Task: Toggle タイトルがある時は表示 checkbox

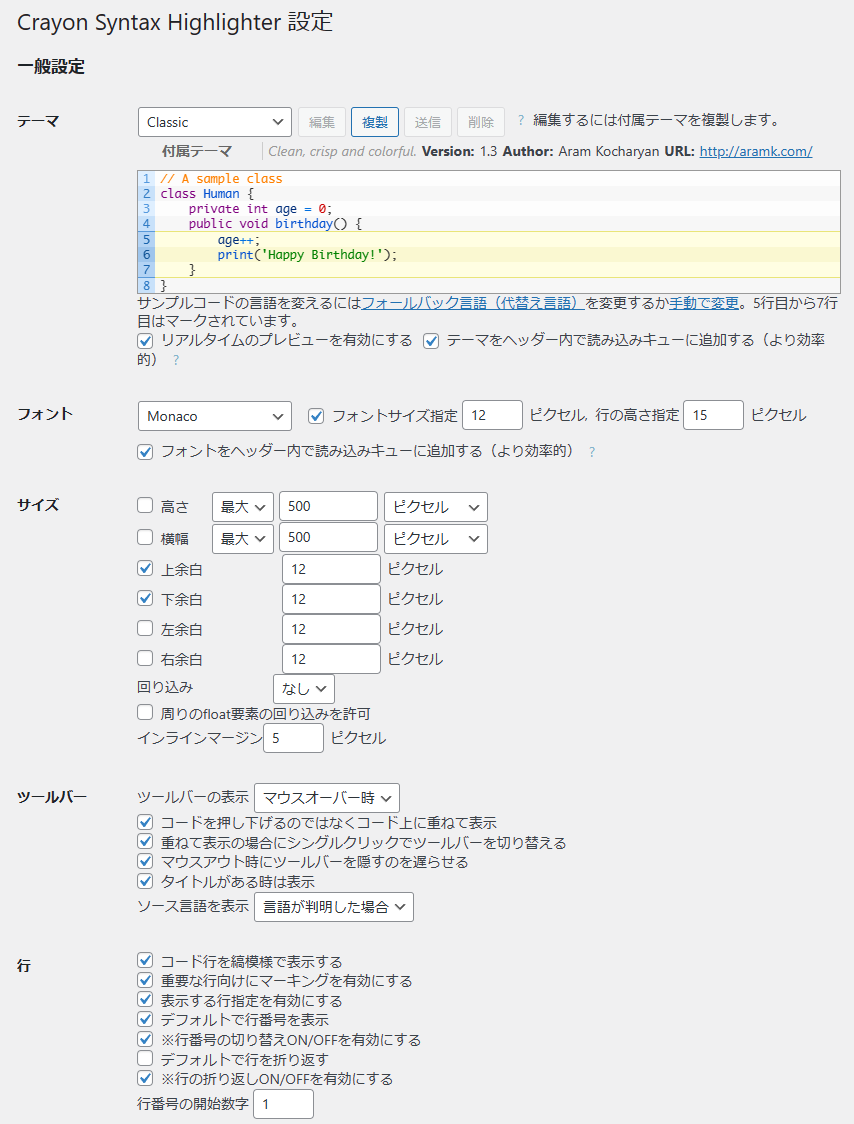Action: (146, 881)
